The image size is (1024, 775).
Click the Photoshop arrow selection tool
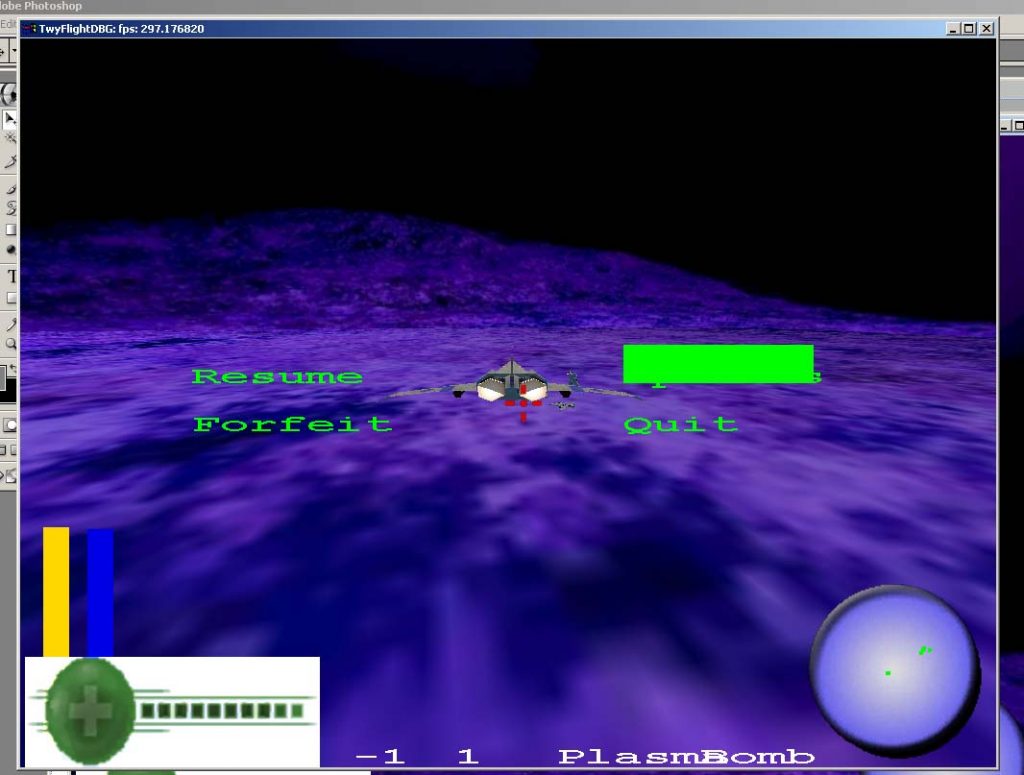click(x=10, y=119)
